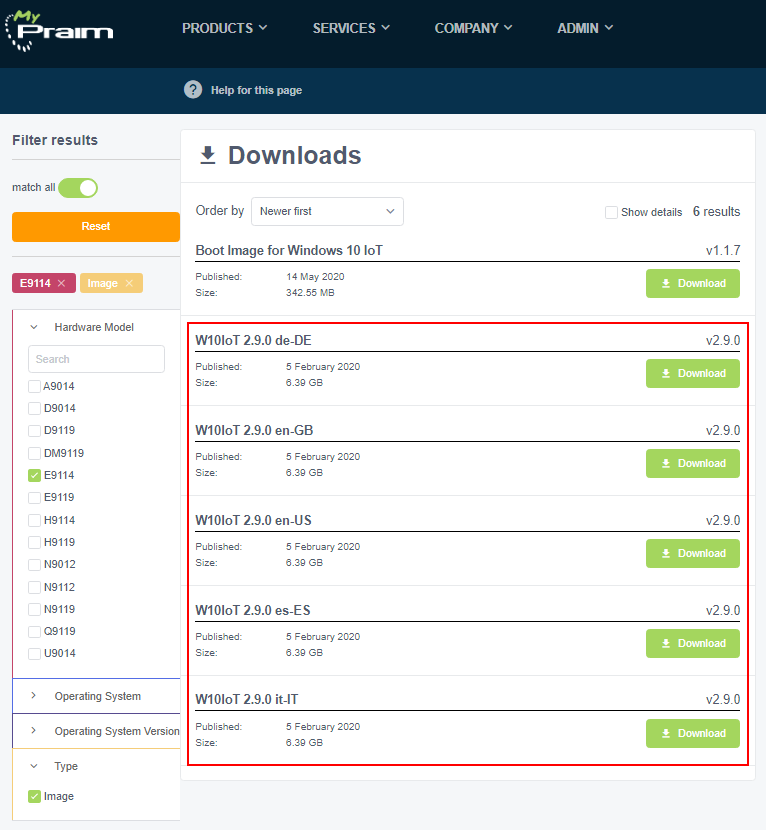Download W10IoT 2.9.0 en-GB image
Image resolution: width=766 pixels, height=830 pixels.
click(x=692, y=464)
